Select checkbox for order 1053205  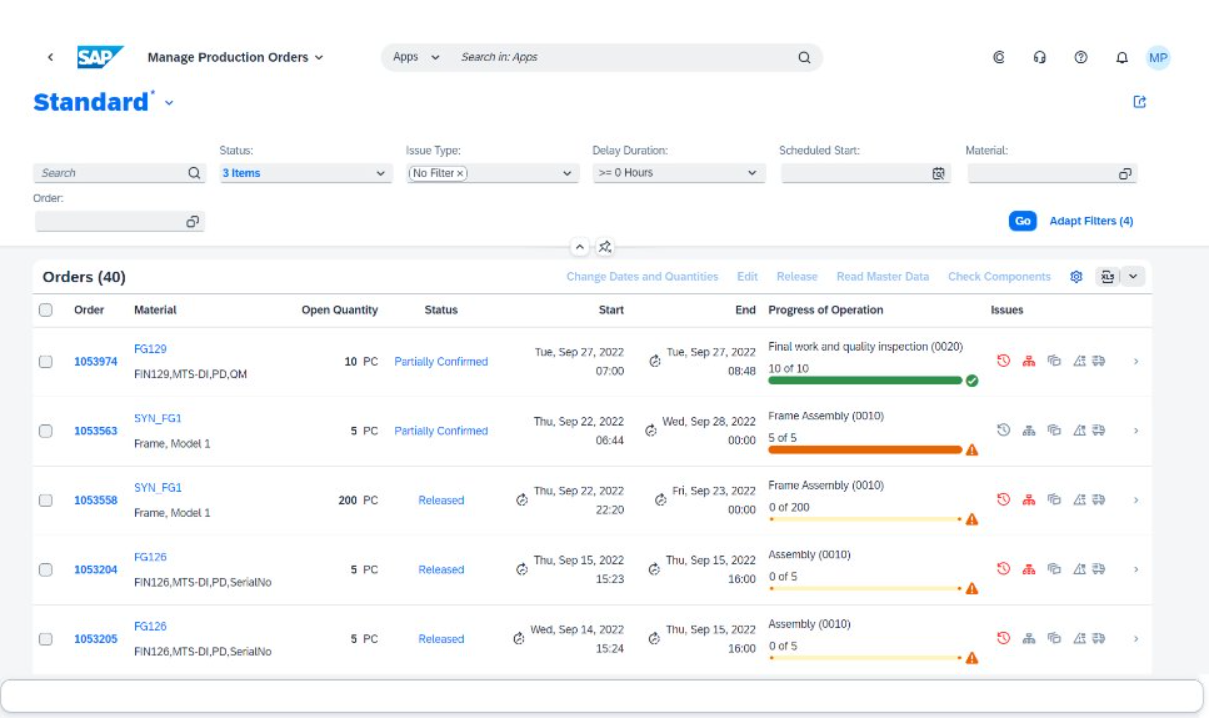46,639
